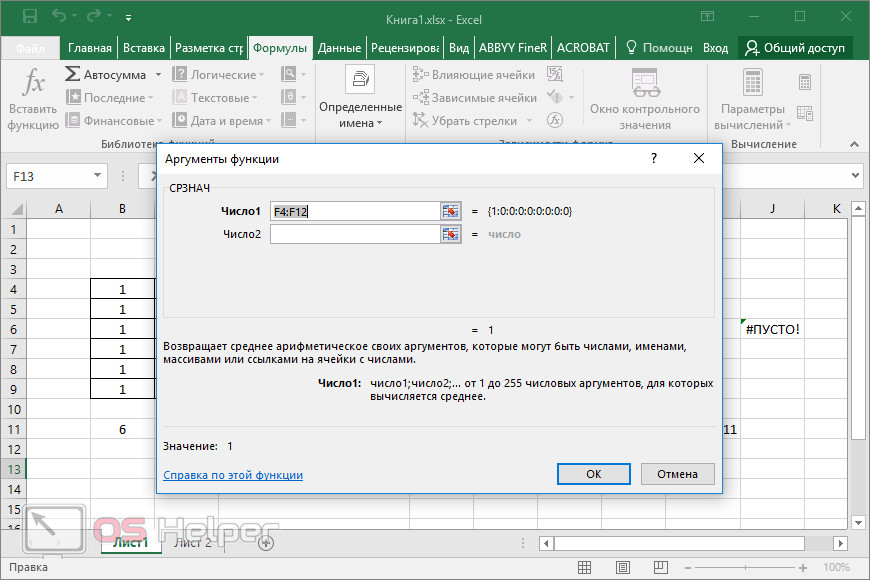Click the Определенные имена icon
This screenshot has height=580, width=870.
[x=360, y=81]
